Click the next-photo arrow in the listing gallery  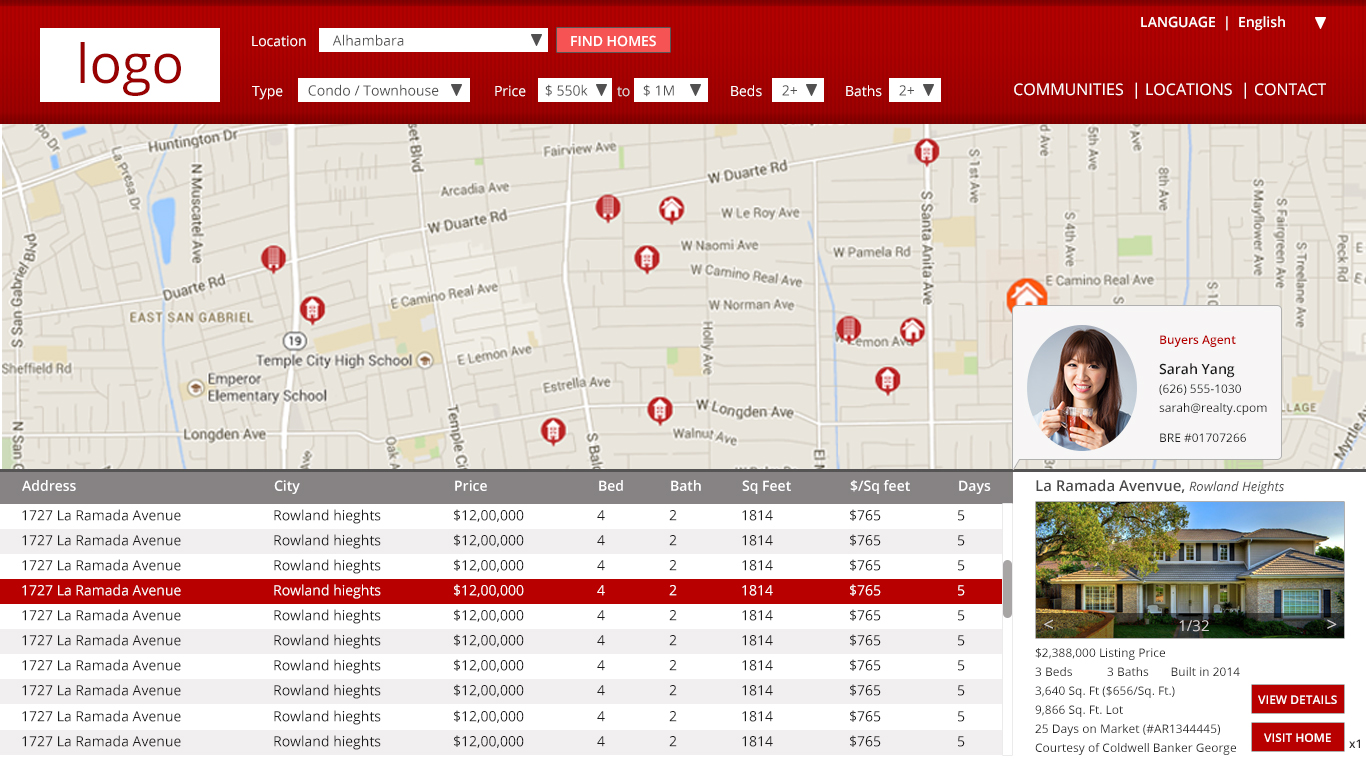click(1331, 623)
